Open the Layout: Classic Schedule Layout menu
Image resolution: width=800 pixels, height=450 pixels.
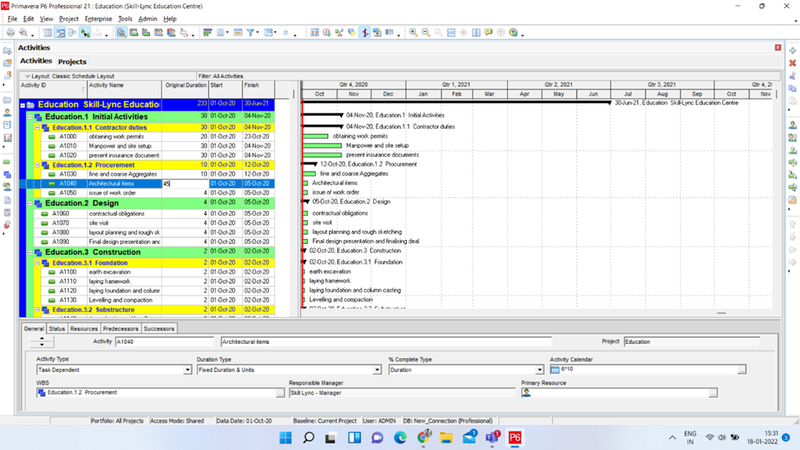(x=69, y=76)
